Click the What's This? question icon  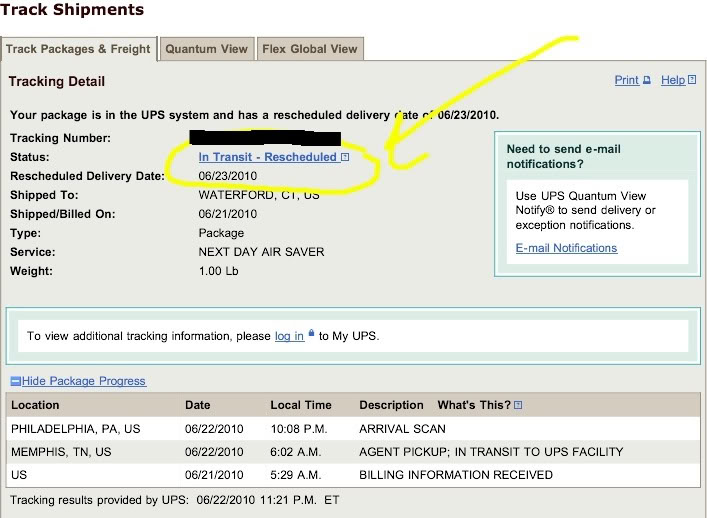[x=518, y=405]
